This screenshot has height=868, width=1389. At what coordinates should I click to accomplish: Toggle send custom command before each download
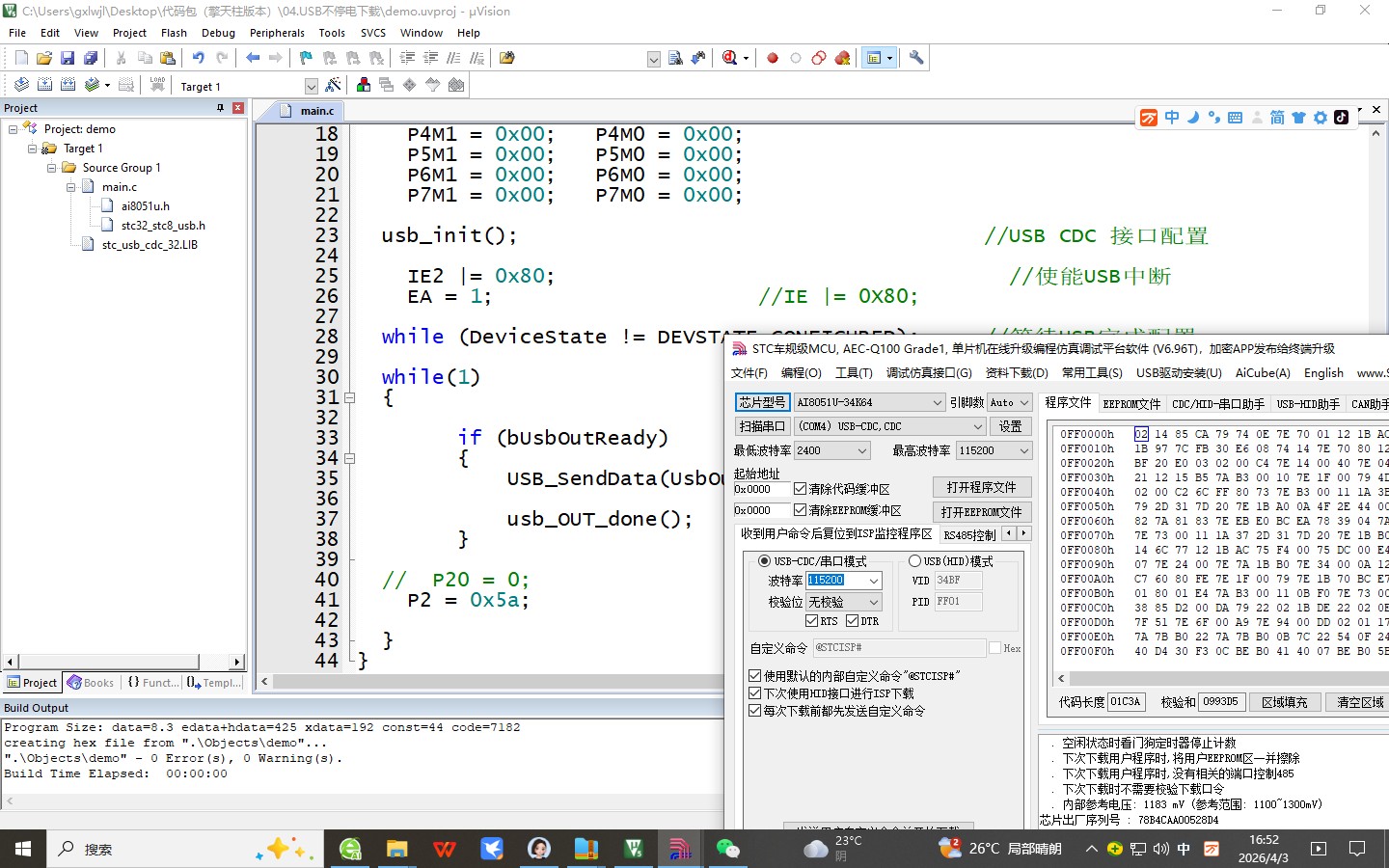point(754,711)
